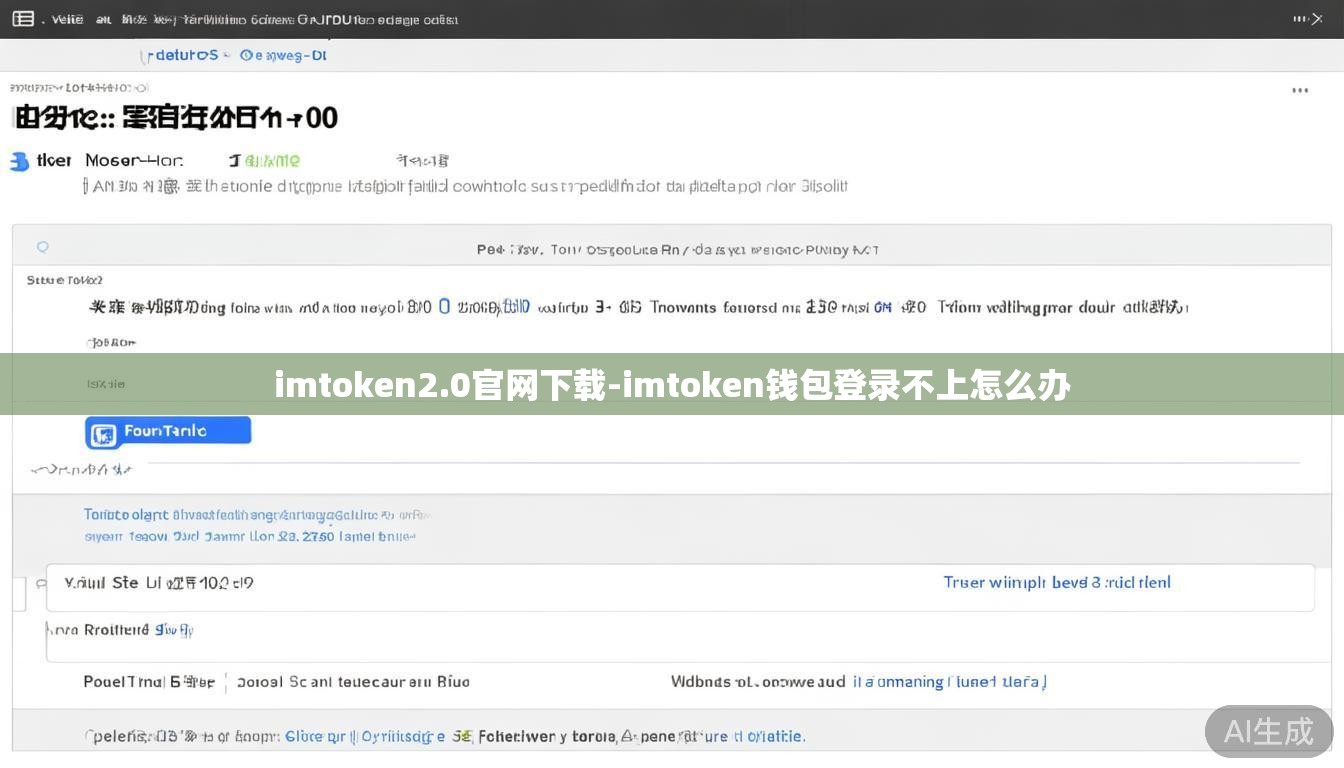Open the blue 'Toriuto olant' link
The height and width of the screenshot is (768, 1344).
coord(126,514)
